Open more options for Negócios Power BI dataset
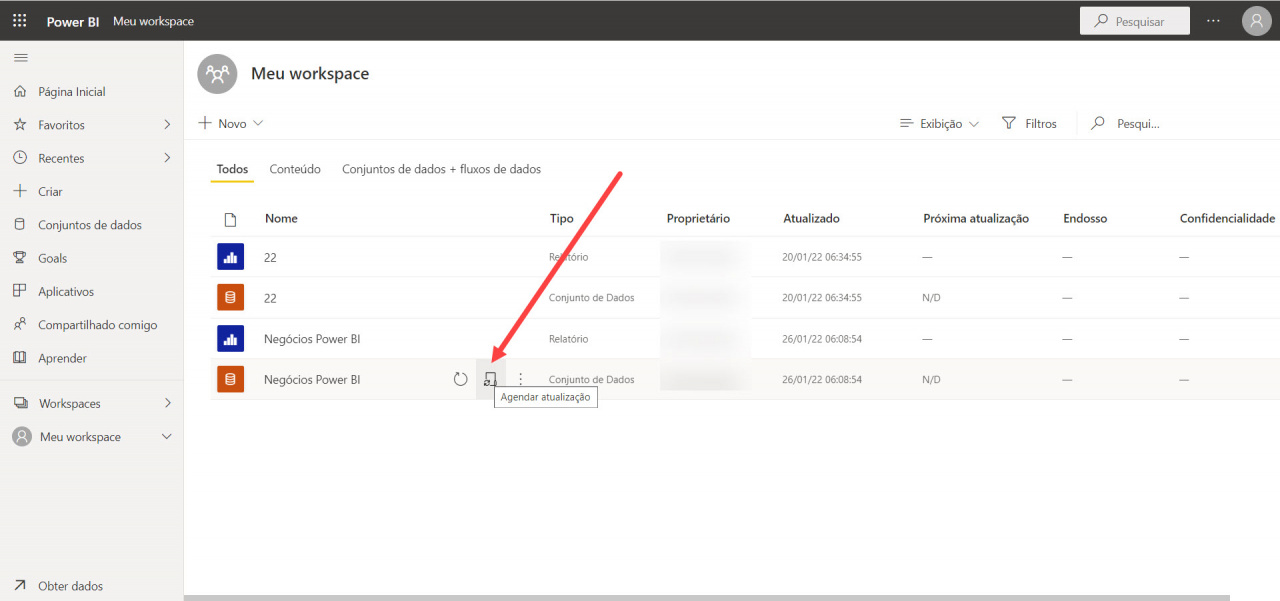This screenshot has width=1280, height=601. point(519,378)
